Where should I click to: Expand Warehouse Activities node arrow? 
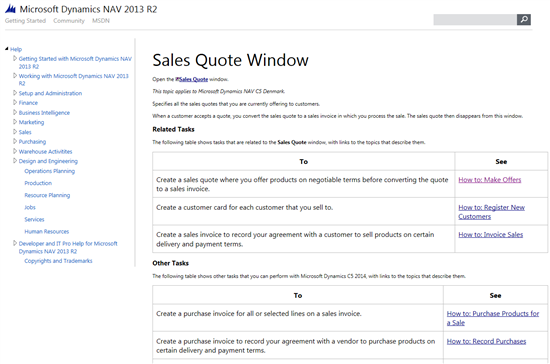[15, 151]
